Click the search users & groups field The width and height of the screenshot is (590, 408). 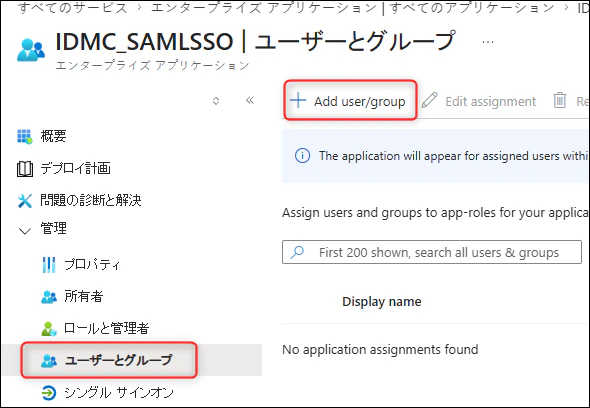click(x=432, y=252)
